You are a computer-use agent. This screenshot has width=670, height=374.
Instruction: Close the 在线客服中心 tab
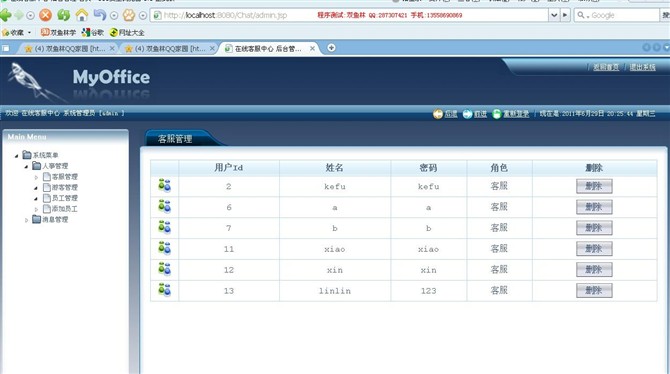[x=312, y=49]
